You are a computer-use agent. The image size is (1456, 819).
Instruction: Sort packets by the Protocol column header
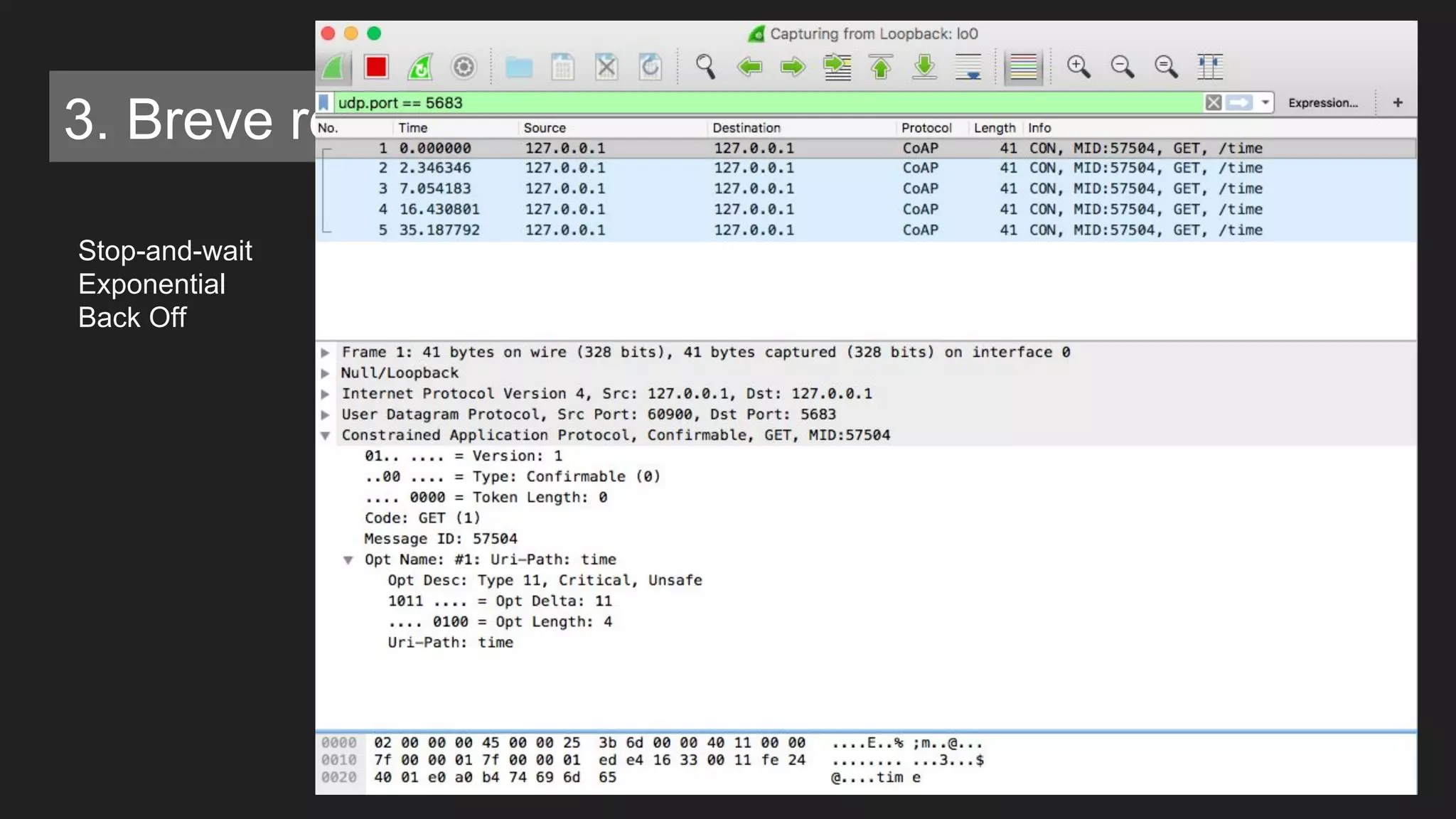pyautogui.click(x=926, y=128)
